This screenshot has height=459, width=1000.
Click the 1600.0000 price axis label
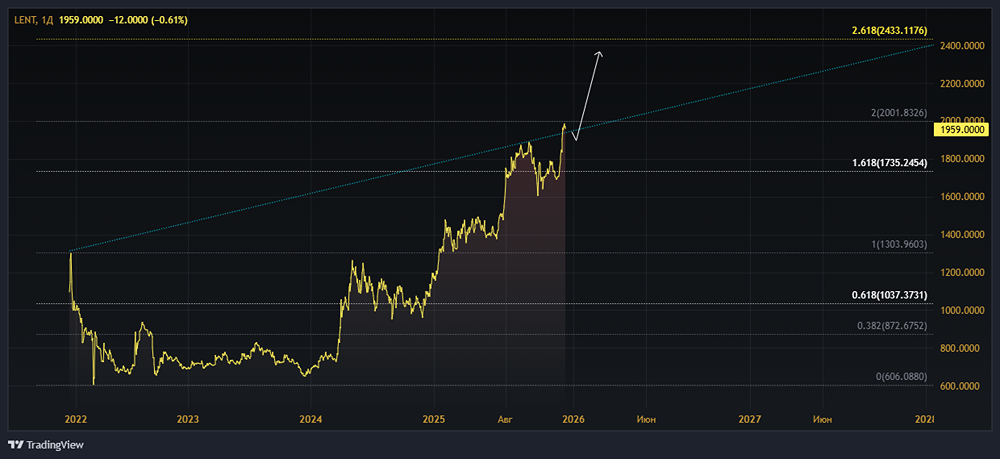[x=960, y=197]
